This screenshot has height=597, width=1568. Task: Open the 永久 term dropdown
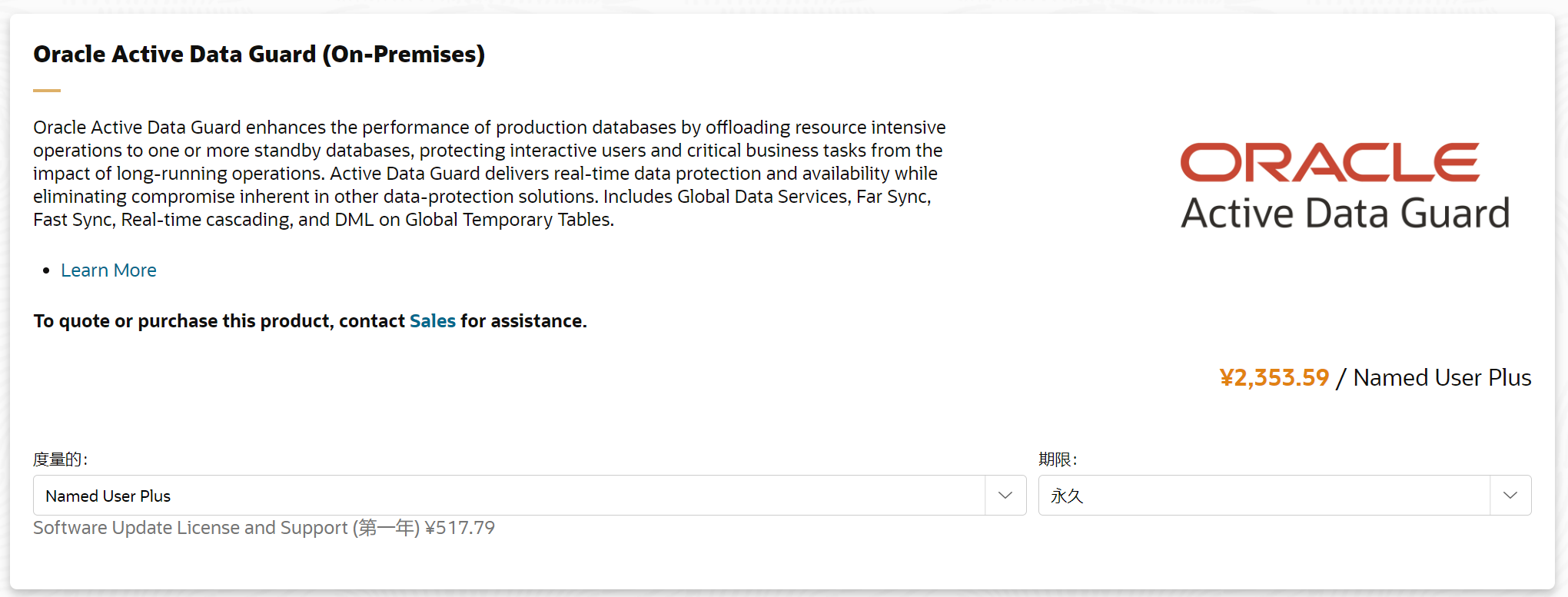[x=1284, y=496]
